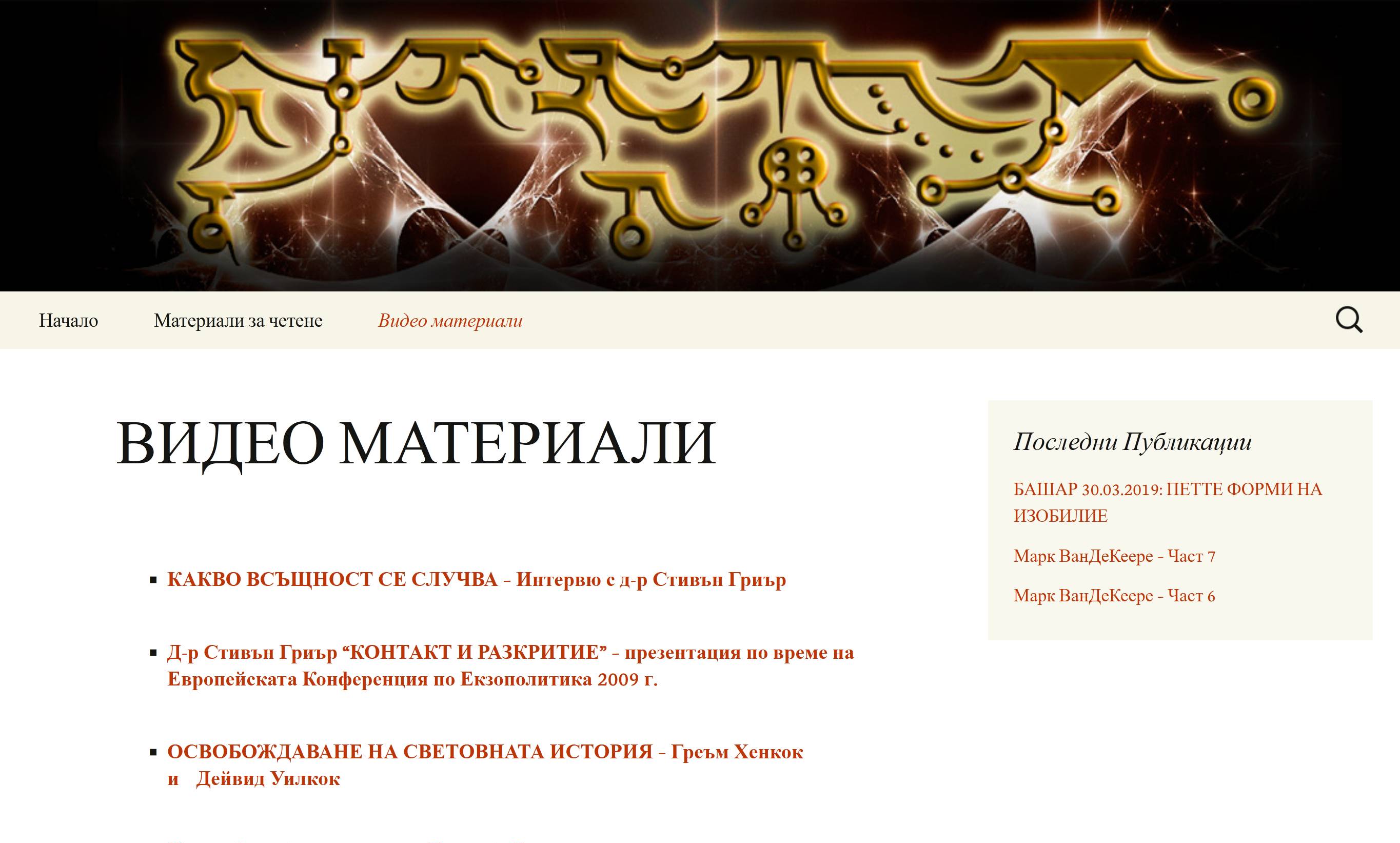Click the four-dot circle symbol in banner
Image resolution: width=1400 pixels, height=843 pixels.
pyautogui.click(x=794, y=165)
